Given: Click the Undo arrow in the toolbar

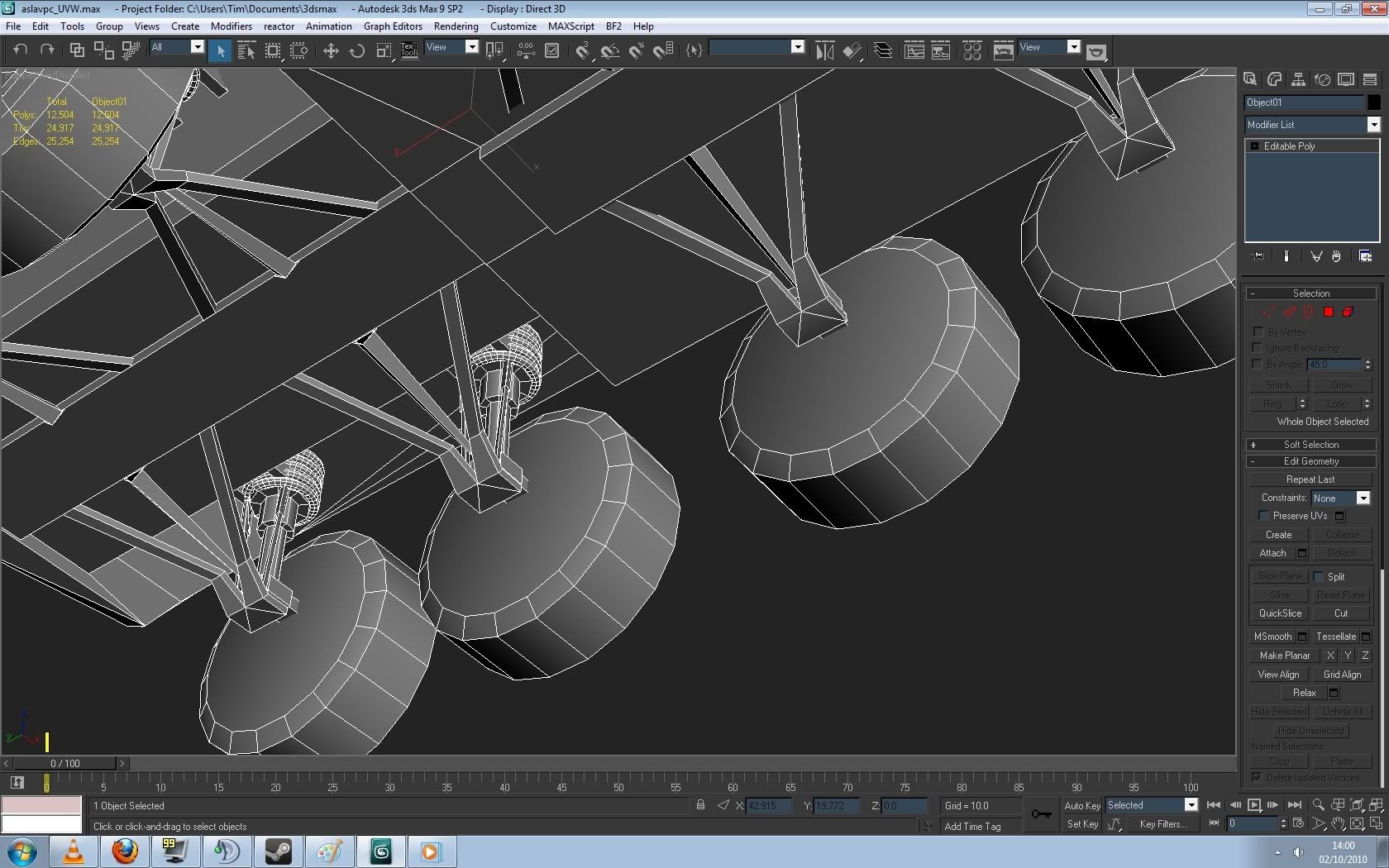Looking at the screenshot, I should [21, 50].
